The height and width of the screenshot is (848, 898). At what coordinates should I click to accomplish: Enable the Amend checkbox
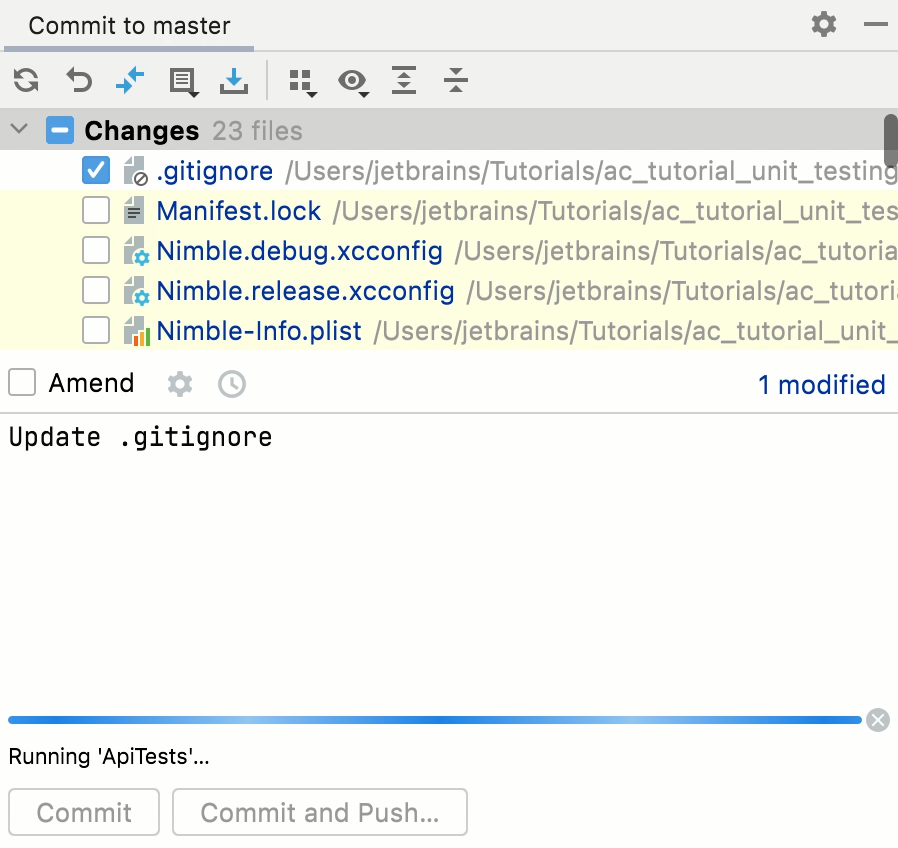point(22,383)
